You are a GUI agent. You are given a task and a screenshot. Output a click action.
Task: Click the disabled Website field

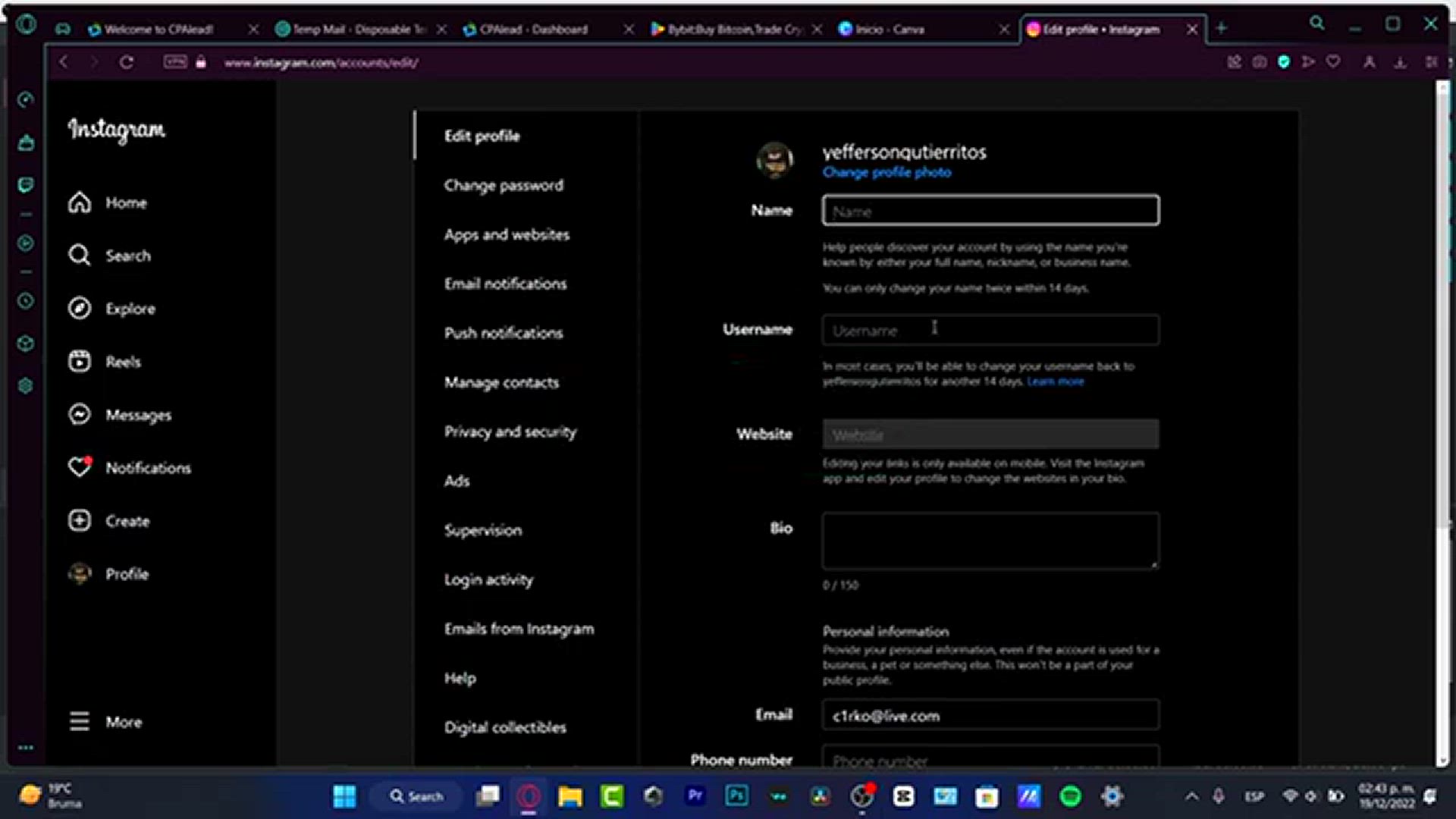point(990,434)
